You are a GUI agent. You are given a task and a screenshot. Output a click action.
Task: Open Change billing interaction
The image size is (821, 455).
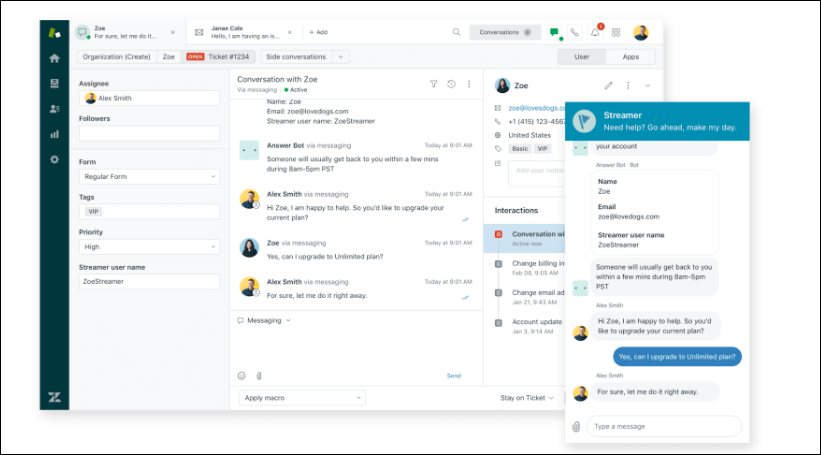[525, 268]
